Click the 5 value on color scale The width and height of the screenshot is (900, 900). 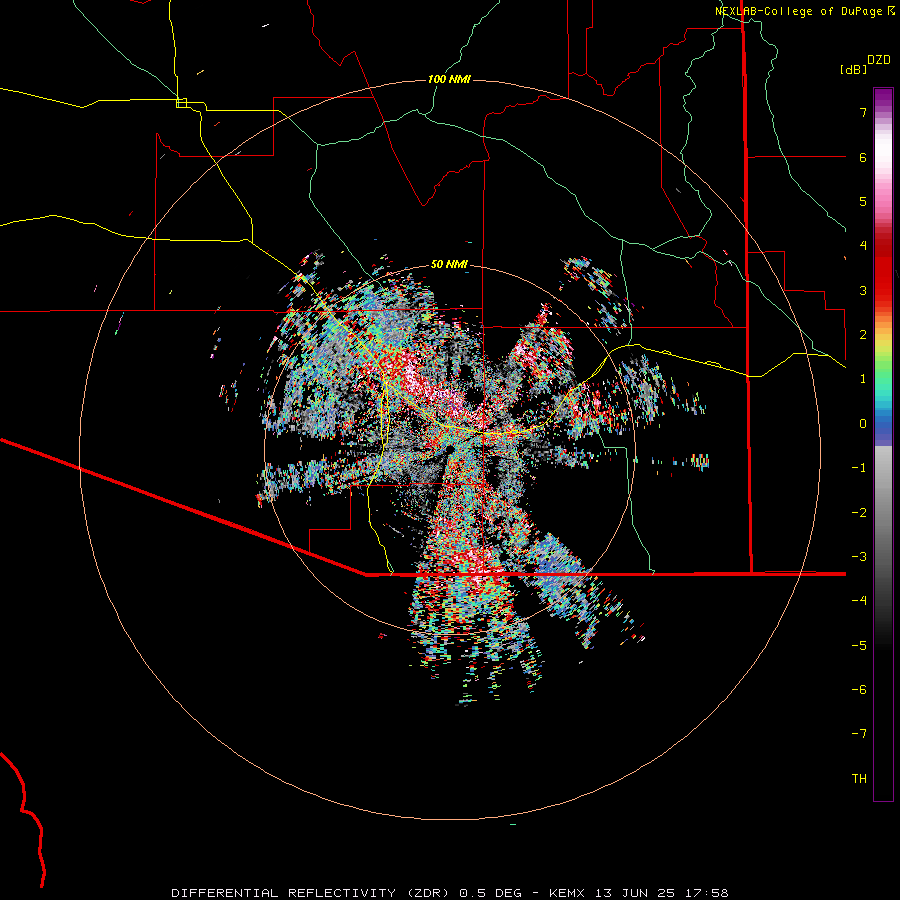(x=863, y=201)
